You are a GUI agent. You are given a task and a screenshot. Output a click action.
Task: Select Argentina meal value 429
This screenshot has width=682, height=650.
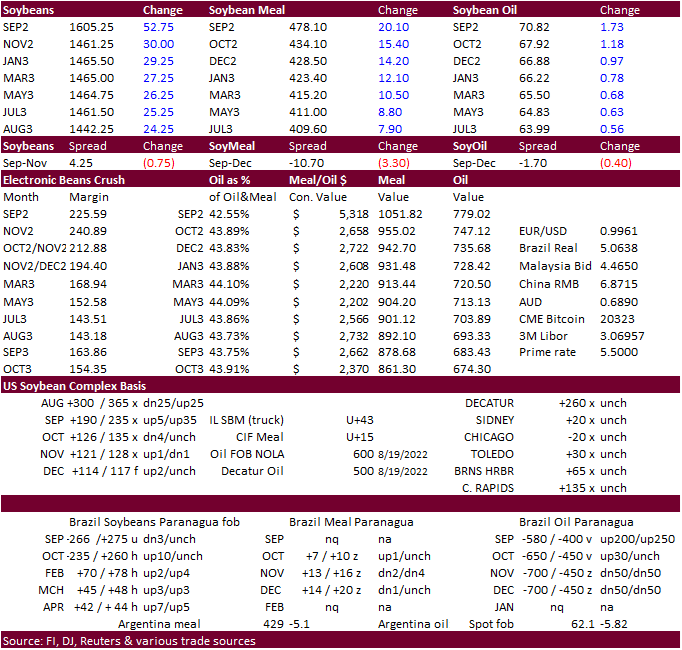coord(274,624)
